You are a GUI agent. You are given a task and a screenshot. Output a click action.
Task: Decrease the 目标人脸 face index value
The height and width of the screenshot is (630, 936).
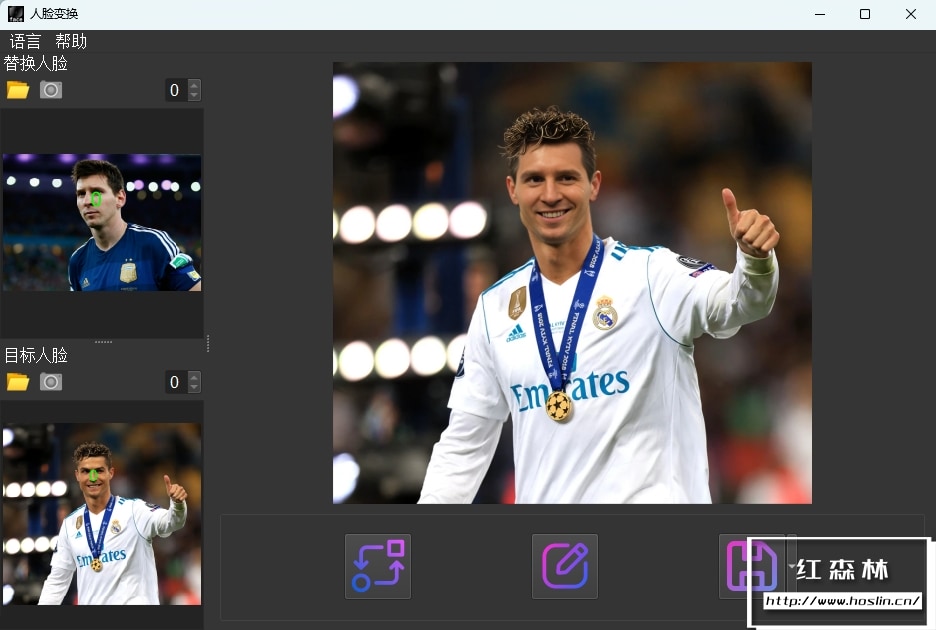[x=194, y=388]
